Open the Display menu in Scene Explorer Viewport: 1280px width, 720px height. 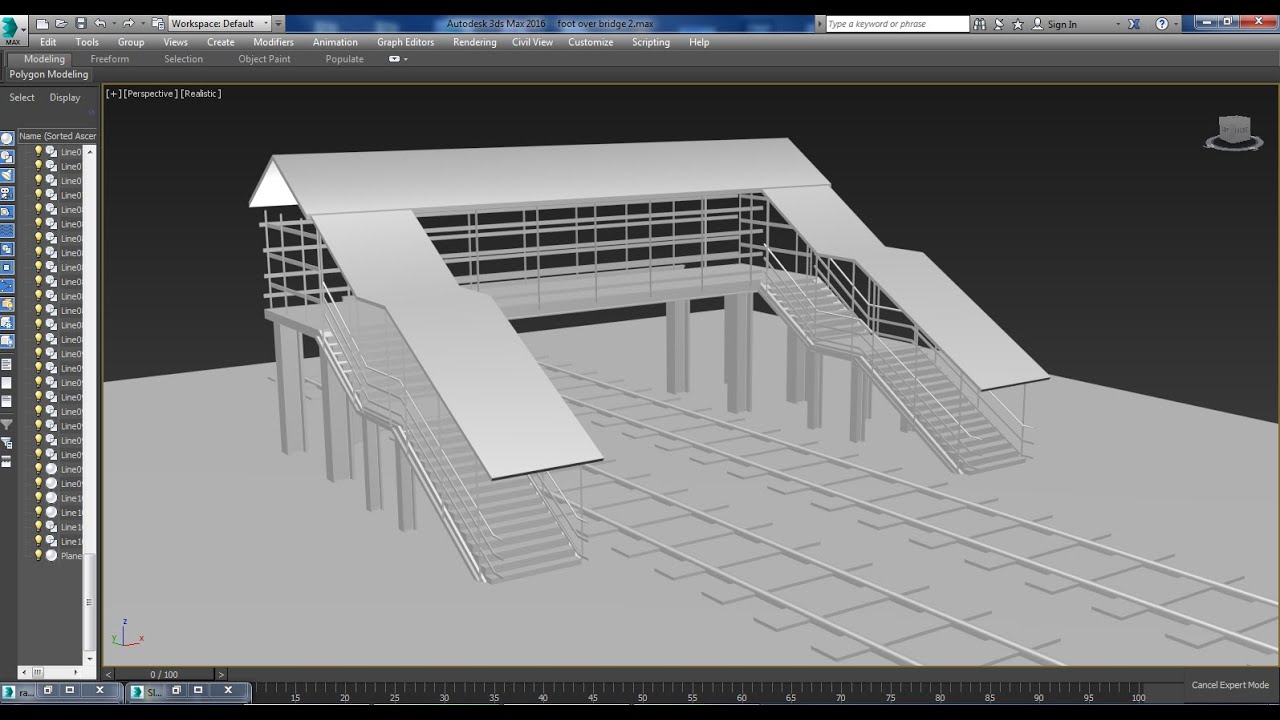click(x=65, y=97)
